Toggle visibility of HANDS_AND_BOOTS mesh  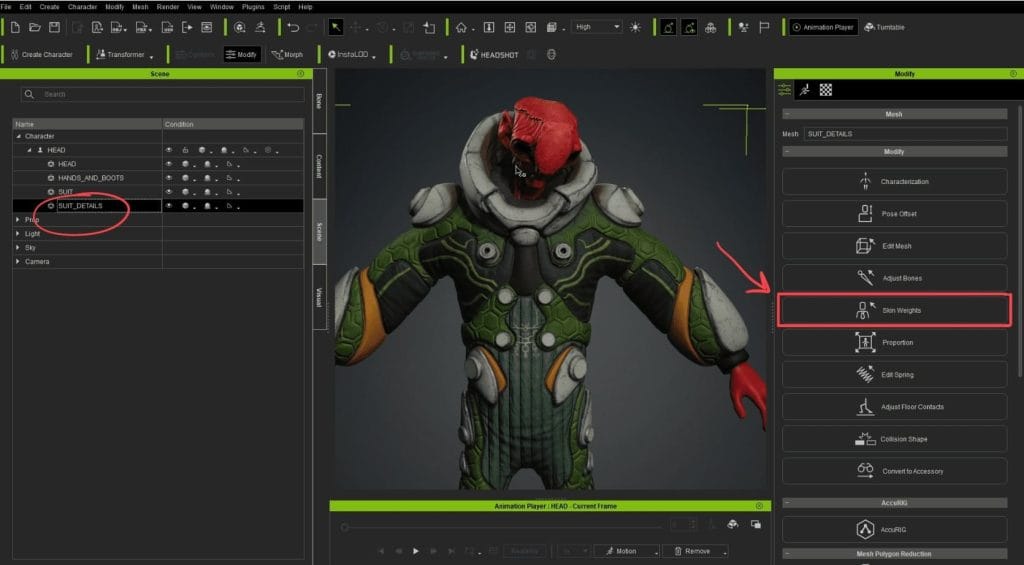(x=169, y=178)
